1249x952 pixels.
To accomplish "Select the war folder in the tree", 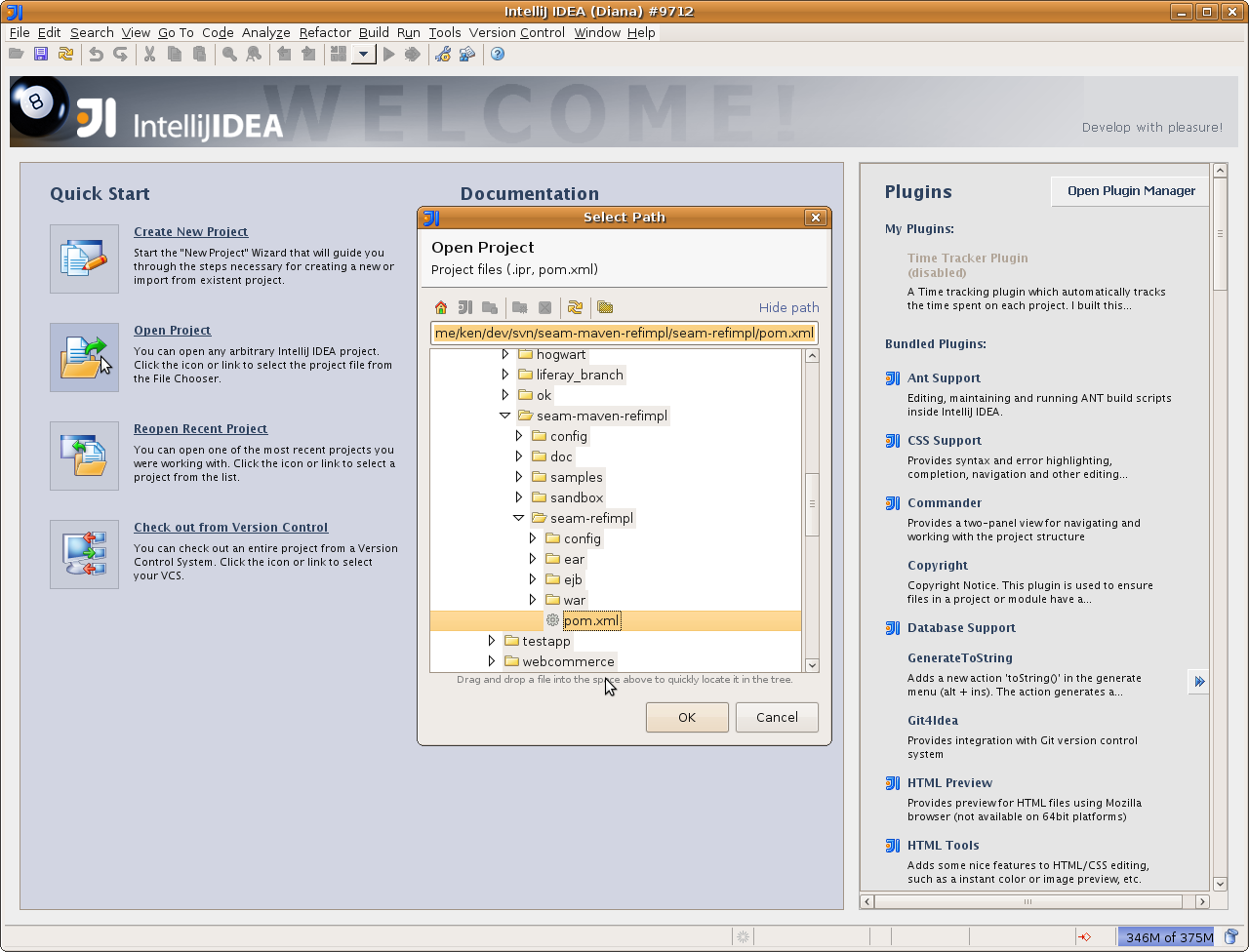I will tap(575, 600).
